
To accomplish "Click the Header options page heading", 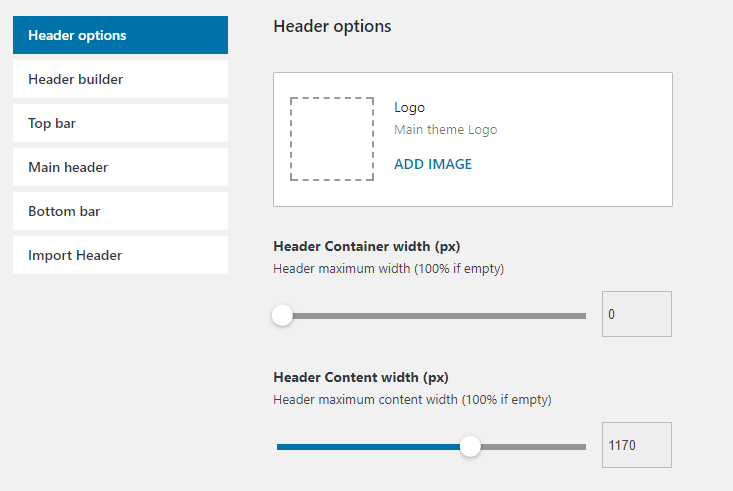I will coord(332,26).
